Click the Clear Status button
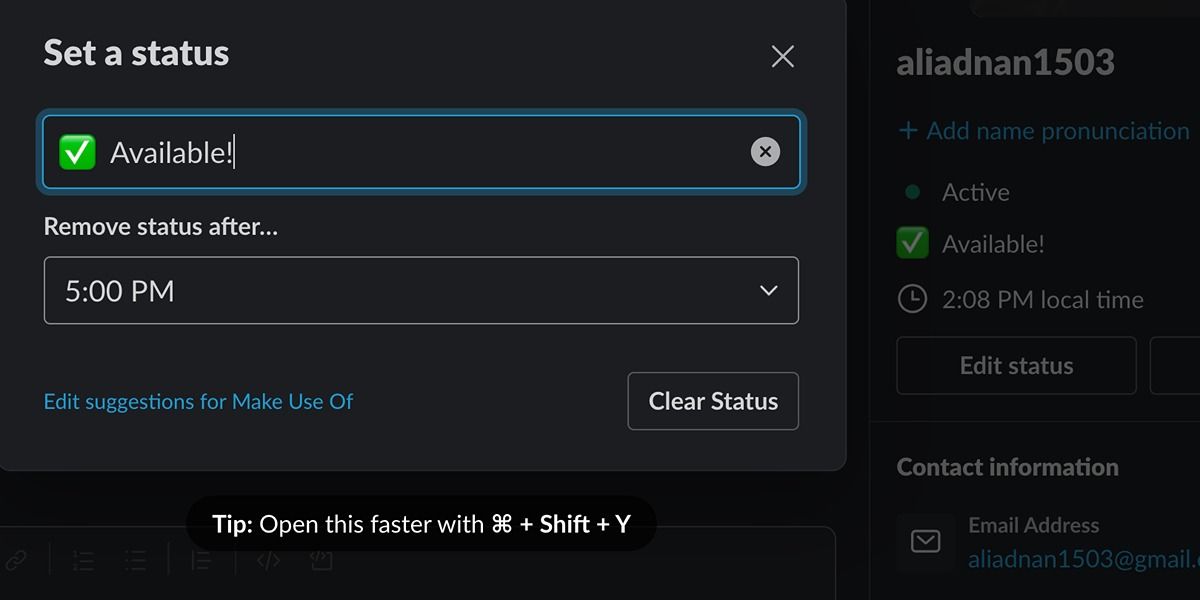 click(x=713, y=401)
